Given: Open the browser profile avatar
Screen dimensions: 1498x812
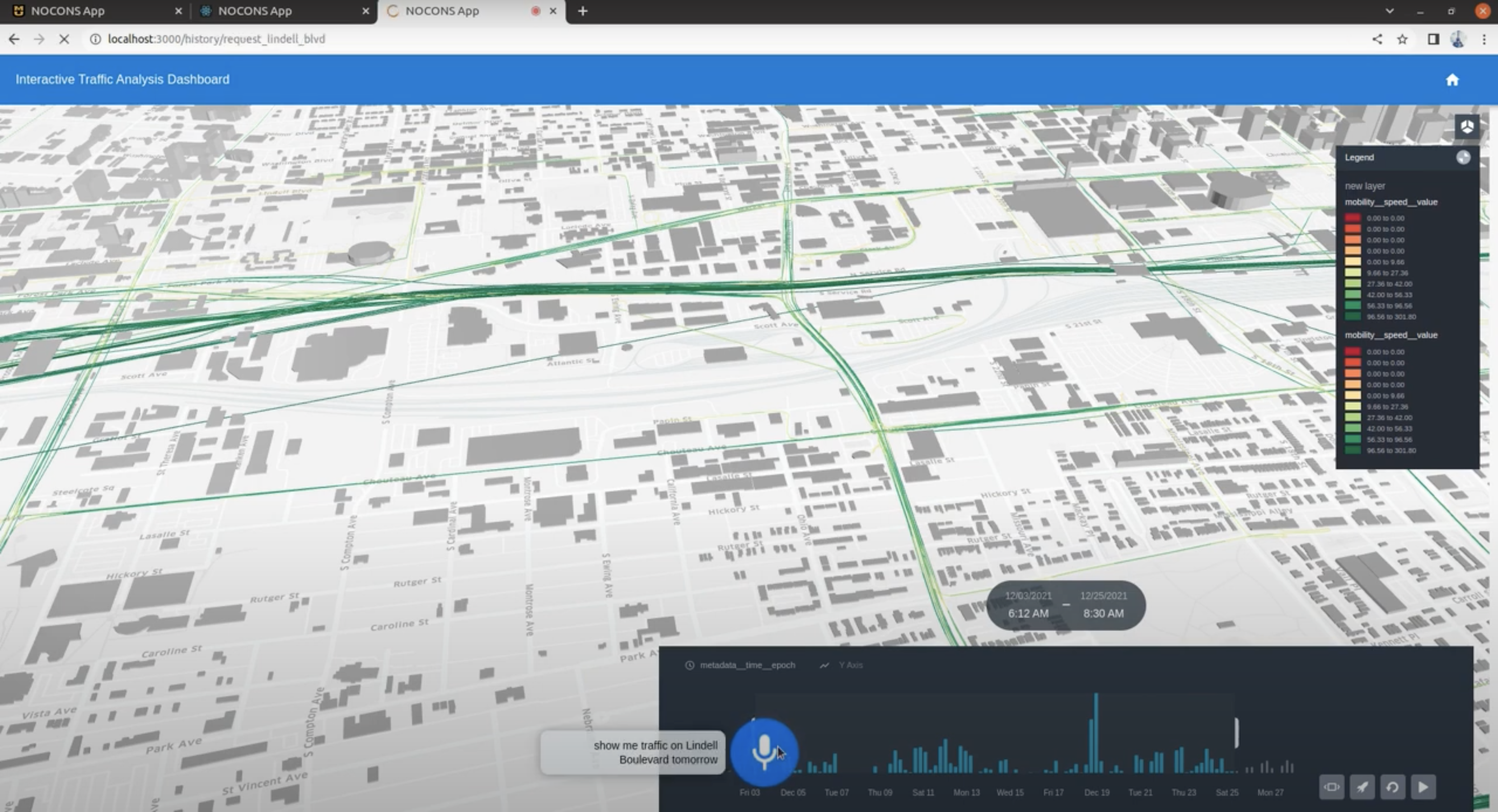Looking at the screenshot, I should [1458, 39].
